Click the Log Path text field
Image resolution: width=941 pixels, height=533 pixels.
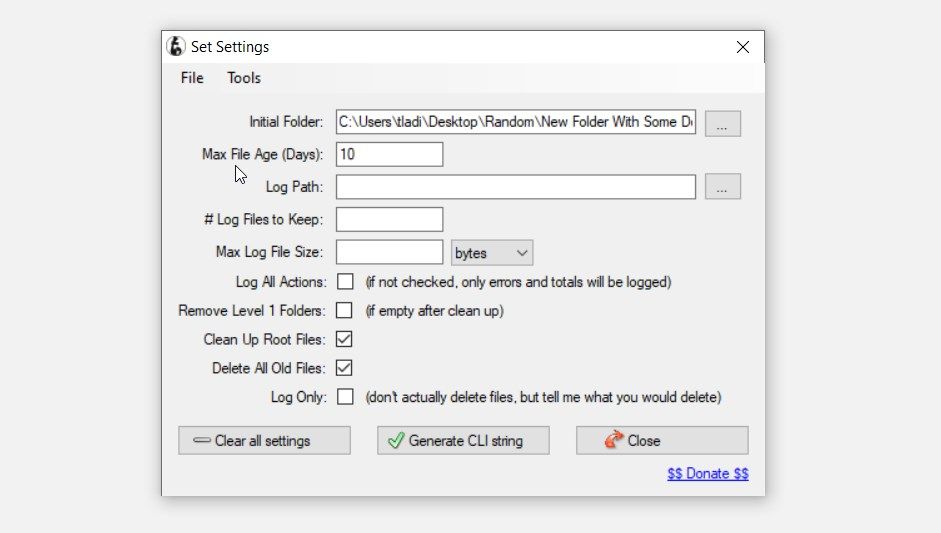point(516,187)
